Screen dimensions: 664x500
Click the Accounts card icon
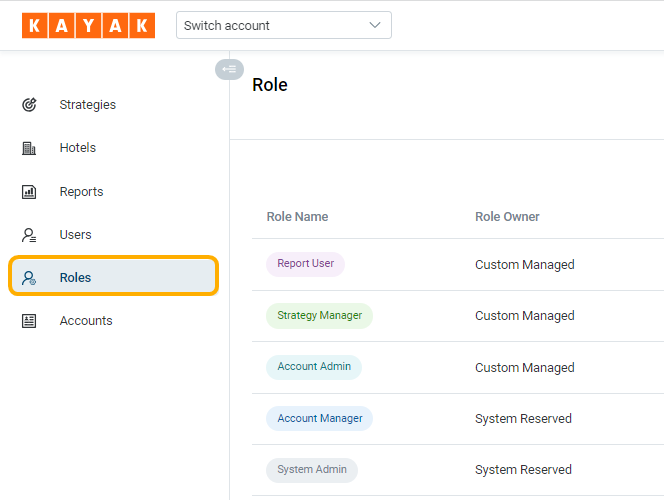[29, 321]
